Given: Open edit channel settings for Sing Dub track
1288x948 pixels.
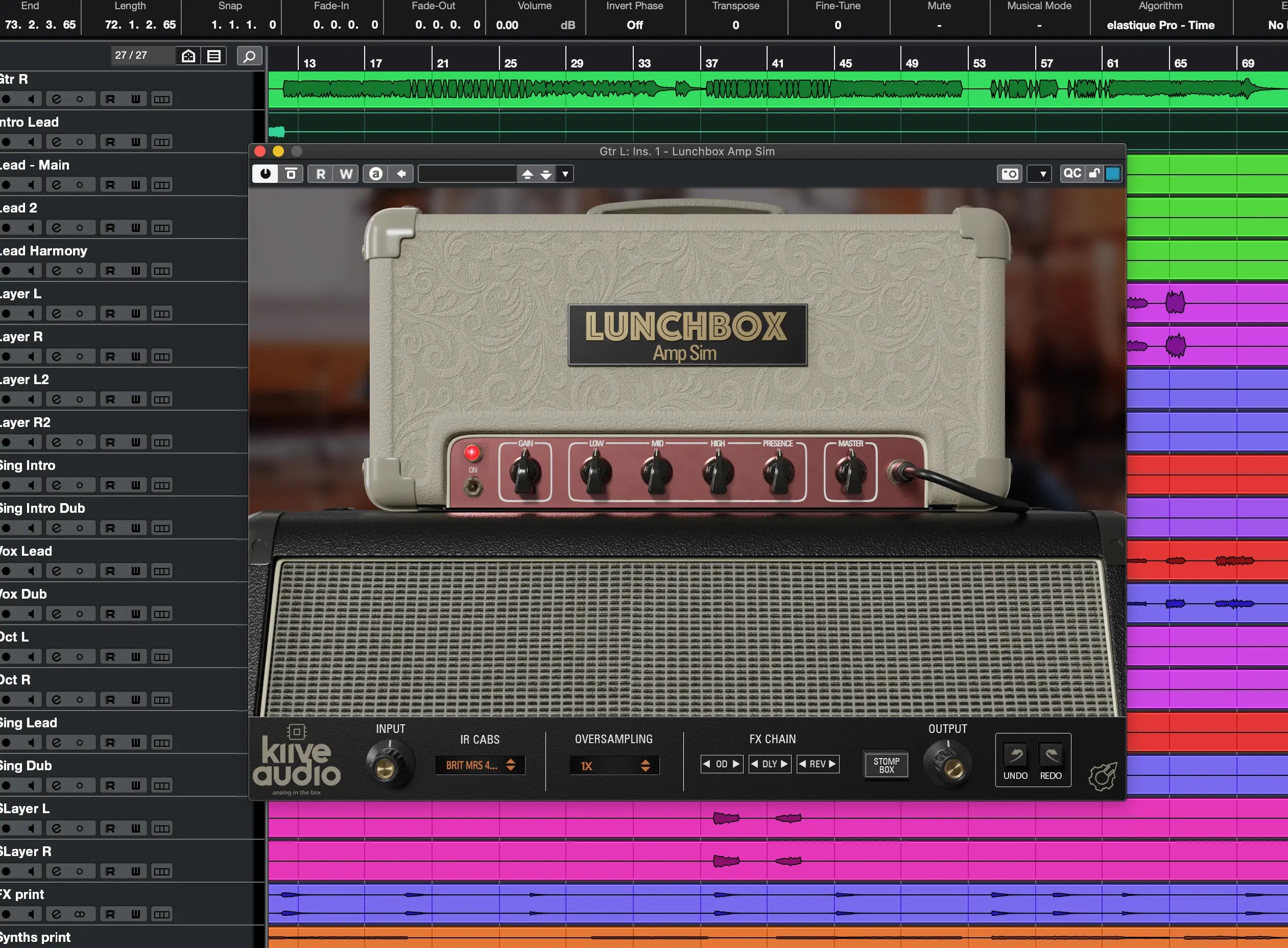Looking at the screenshot, I should (56, 786).
